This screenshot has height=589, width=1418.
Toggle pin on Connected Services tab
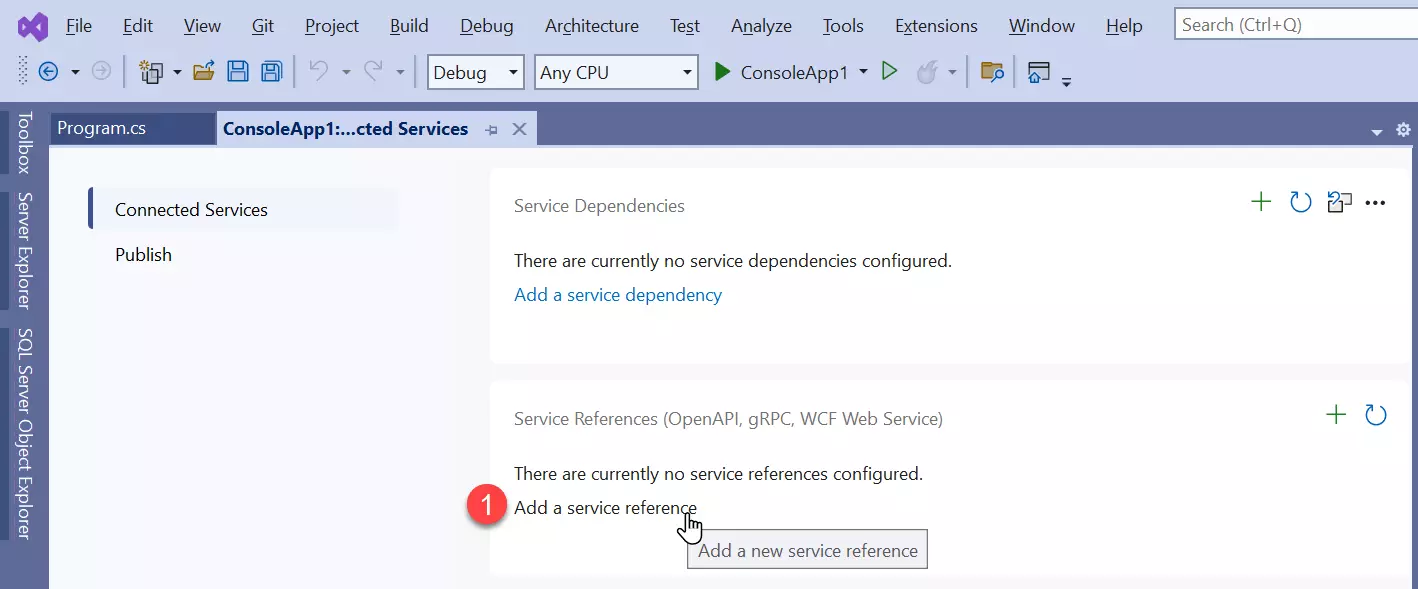tap(491, 130)
